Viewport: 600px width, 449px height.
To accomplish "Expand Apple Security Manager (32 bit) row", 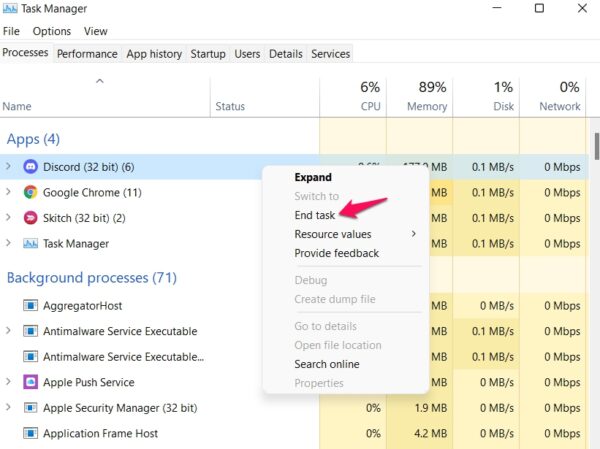I will (x=8, y=407).
